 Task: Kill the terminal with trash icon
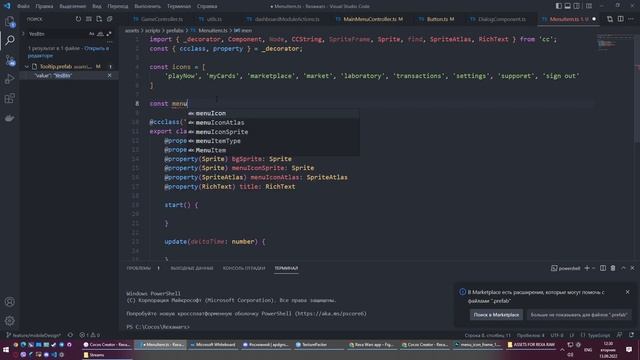pyautogui.click(x=613, y=268)
